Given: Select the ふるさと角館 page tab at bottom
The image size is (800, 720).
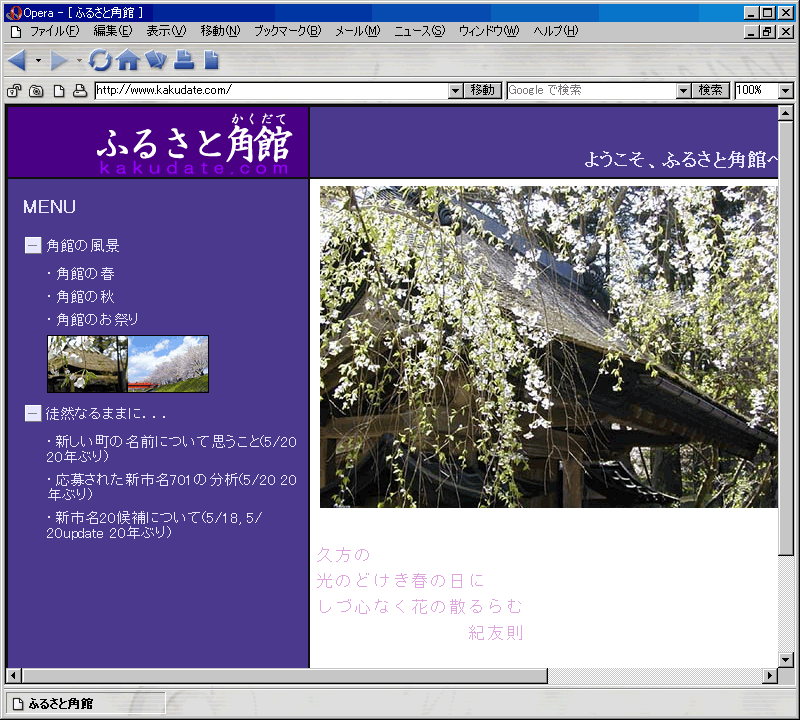Looking at the screenshot, I should tap(85, 704).
